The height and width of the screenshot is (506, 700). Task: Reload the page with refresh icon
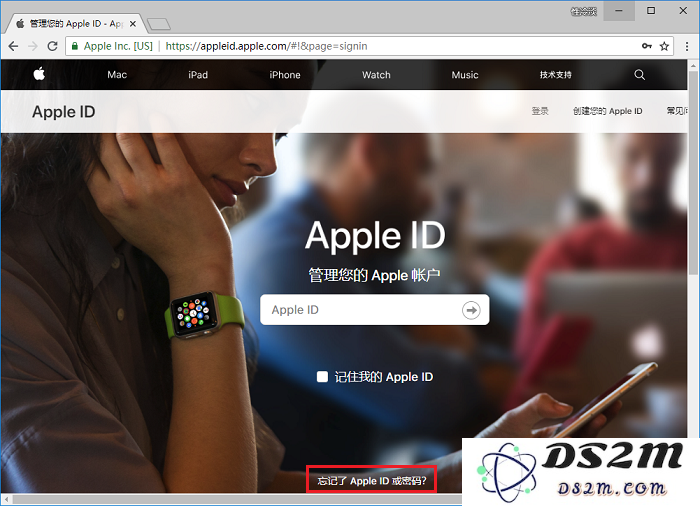pyautogui.click(x=52, y=46)
